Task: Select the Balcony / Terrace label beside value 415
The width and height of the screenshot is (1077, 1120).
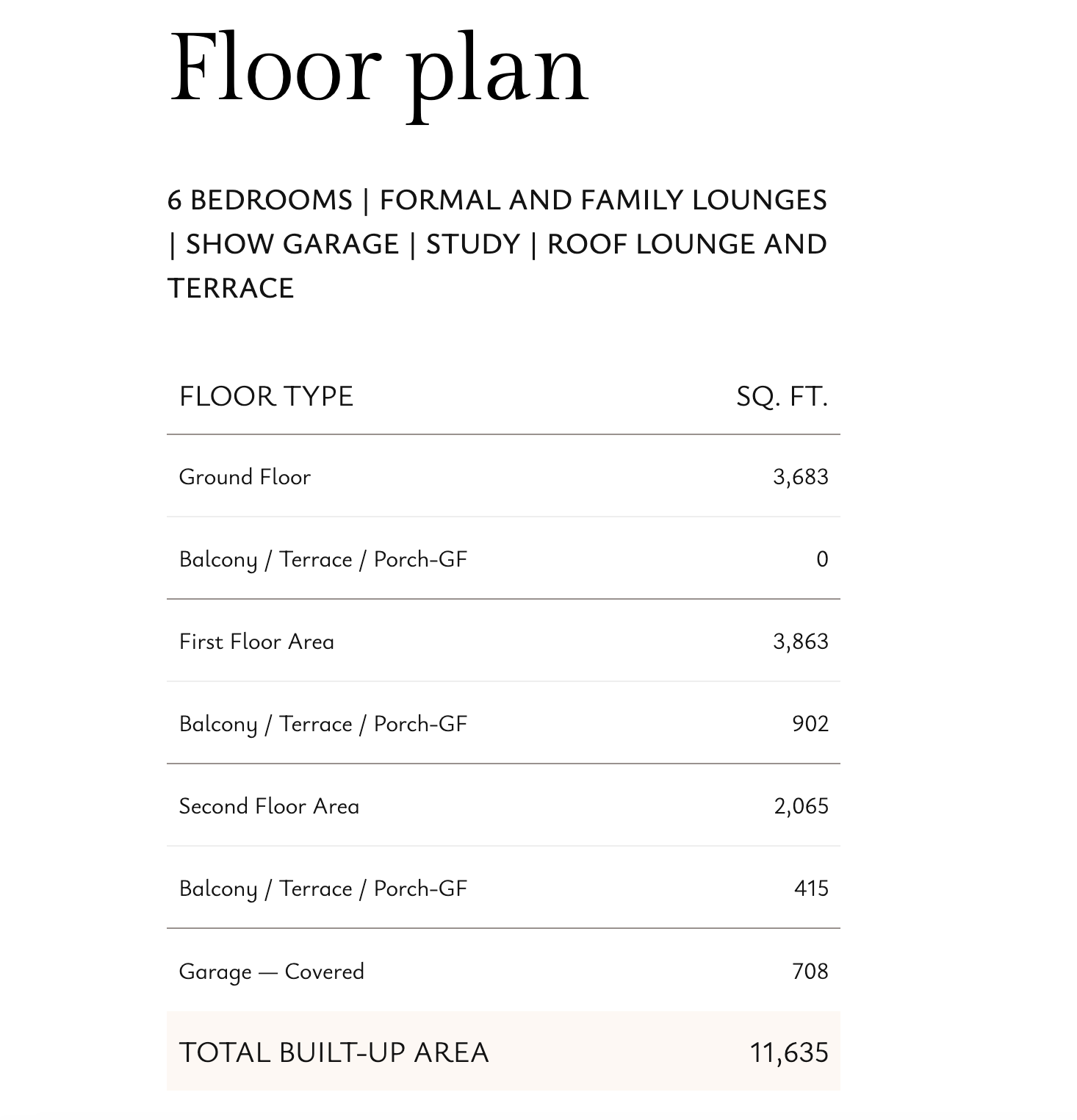Action: (x=323, y=889)
